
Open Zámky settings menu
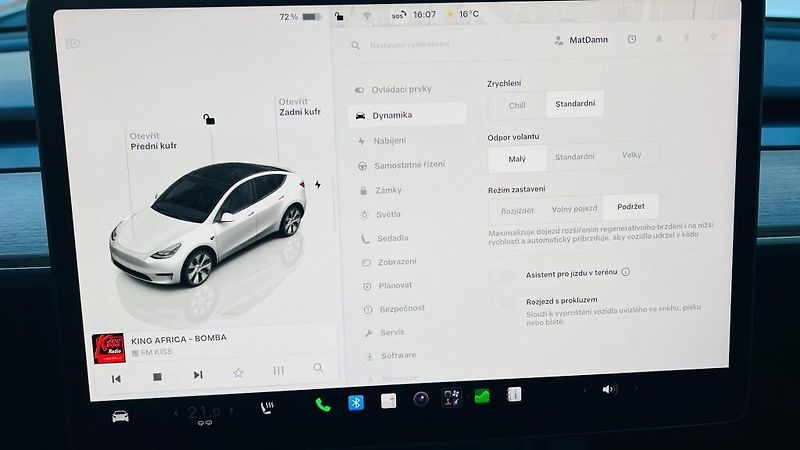pos(382,190)
